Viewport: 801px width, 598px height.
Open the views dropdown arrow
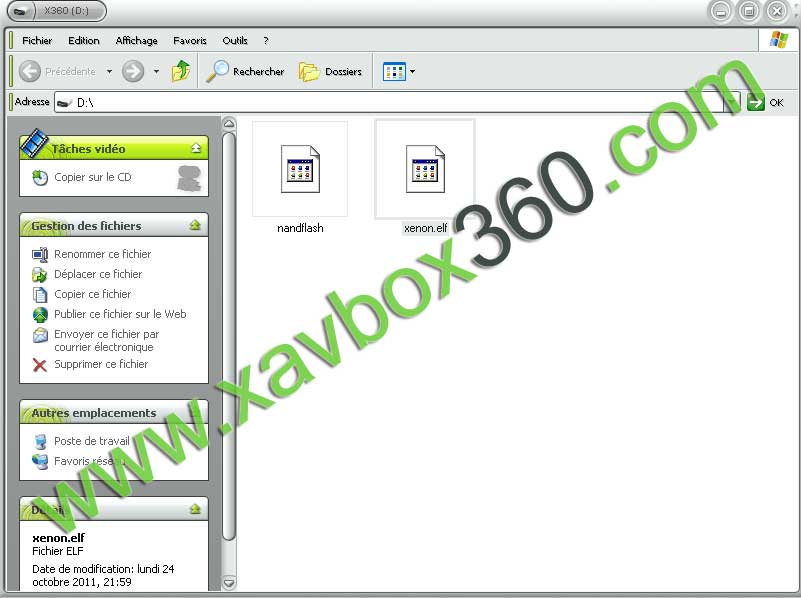click(x=412, y=72)
